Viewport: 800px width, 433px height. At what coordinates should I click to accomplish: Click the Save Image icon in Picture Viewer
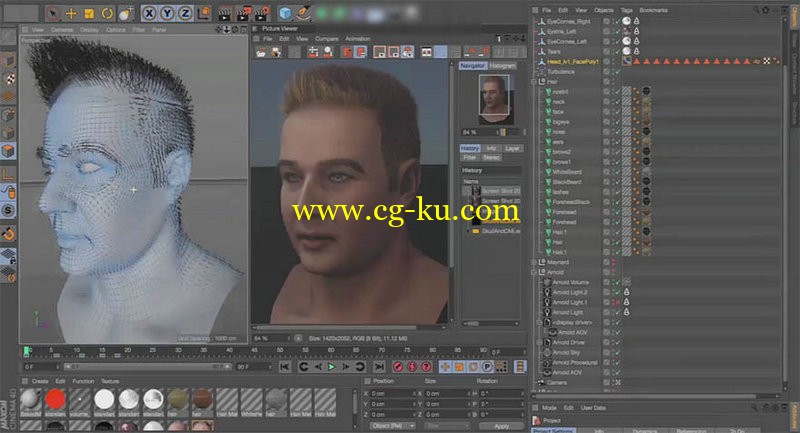pyautogui.click(x=276, y=52)
